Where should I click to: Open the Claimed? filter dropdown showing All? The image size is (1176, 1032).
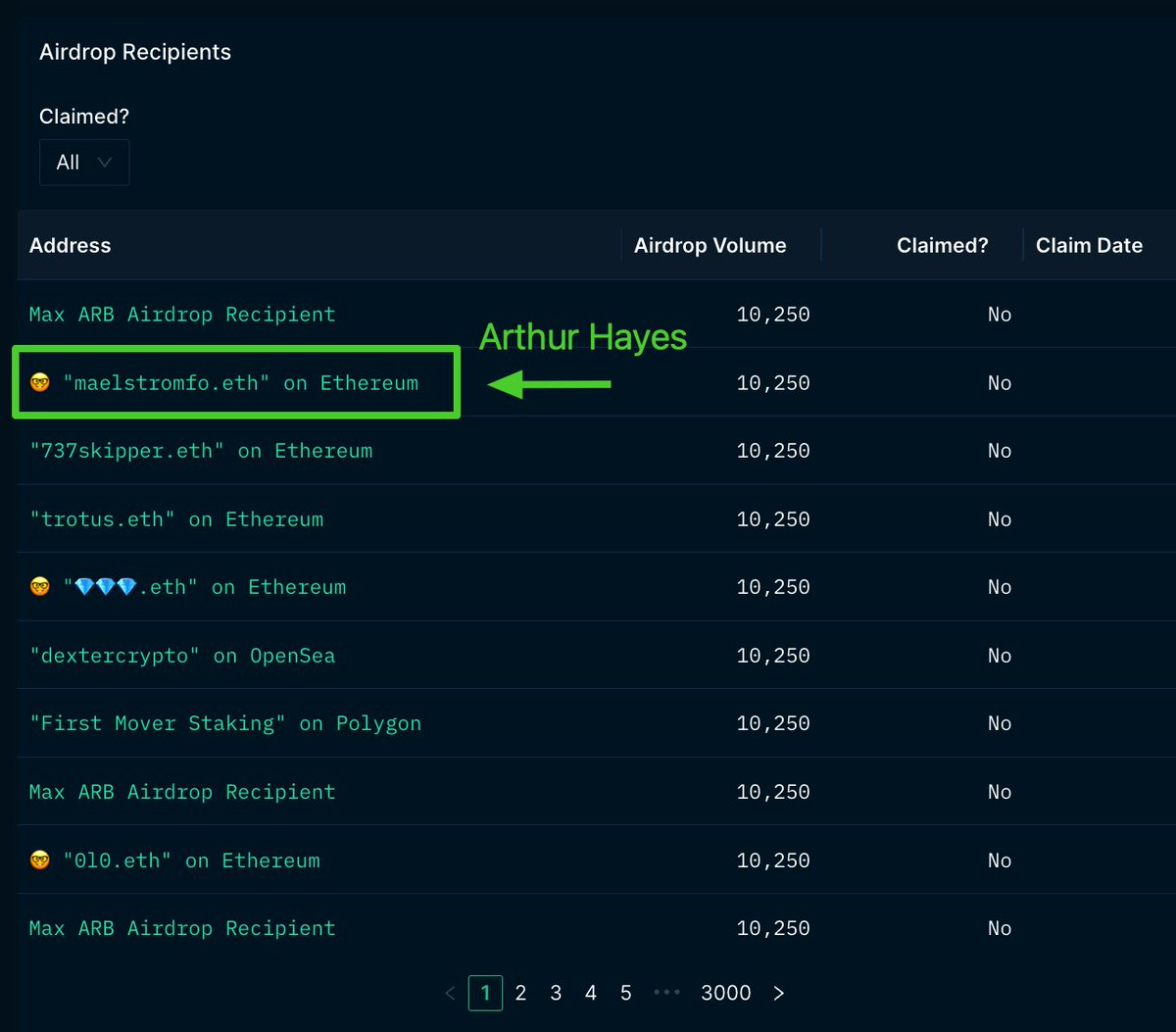tap(83, 162)
